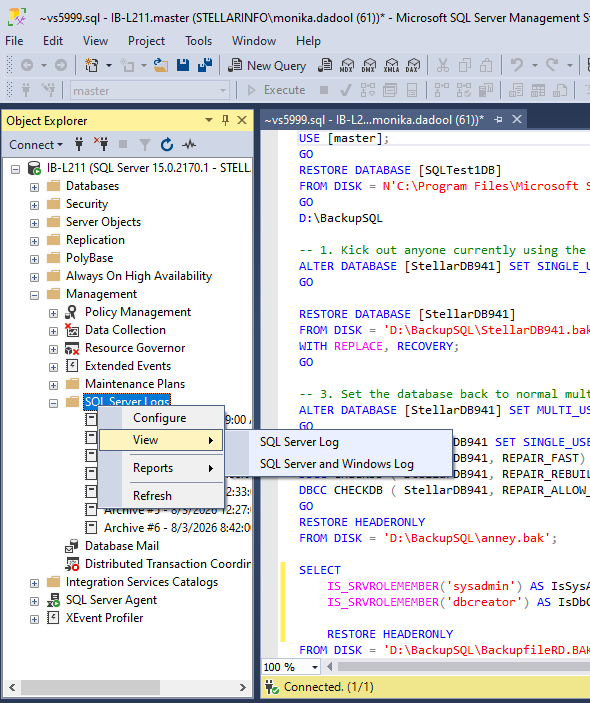Click the XMLA query icon
This screenshot has width=590, height=703.
(391, 66)
